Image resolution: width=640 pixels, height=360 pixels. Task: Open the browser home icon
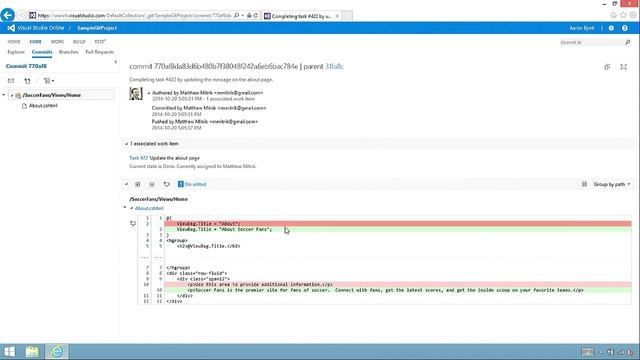pyautogui.click(x=613, y=15)
